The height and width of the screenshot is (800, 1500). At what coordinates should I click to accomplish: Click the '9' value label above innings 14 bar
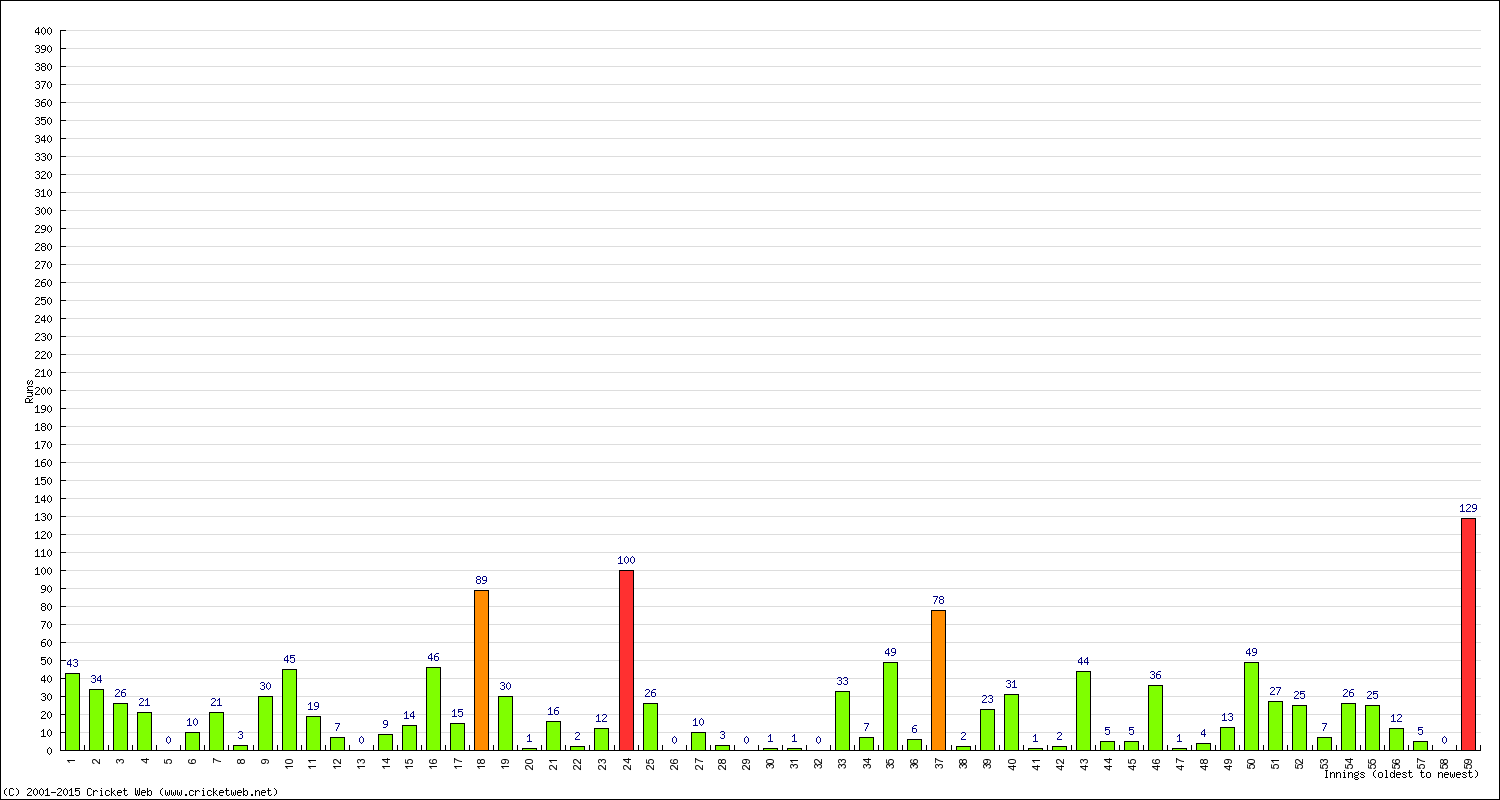tap(385, 724)
